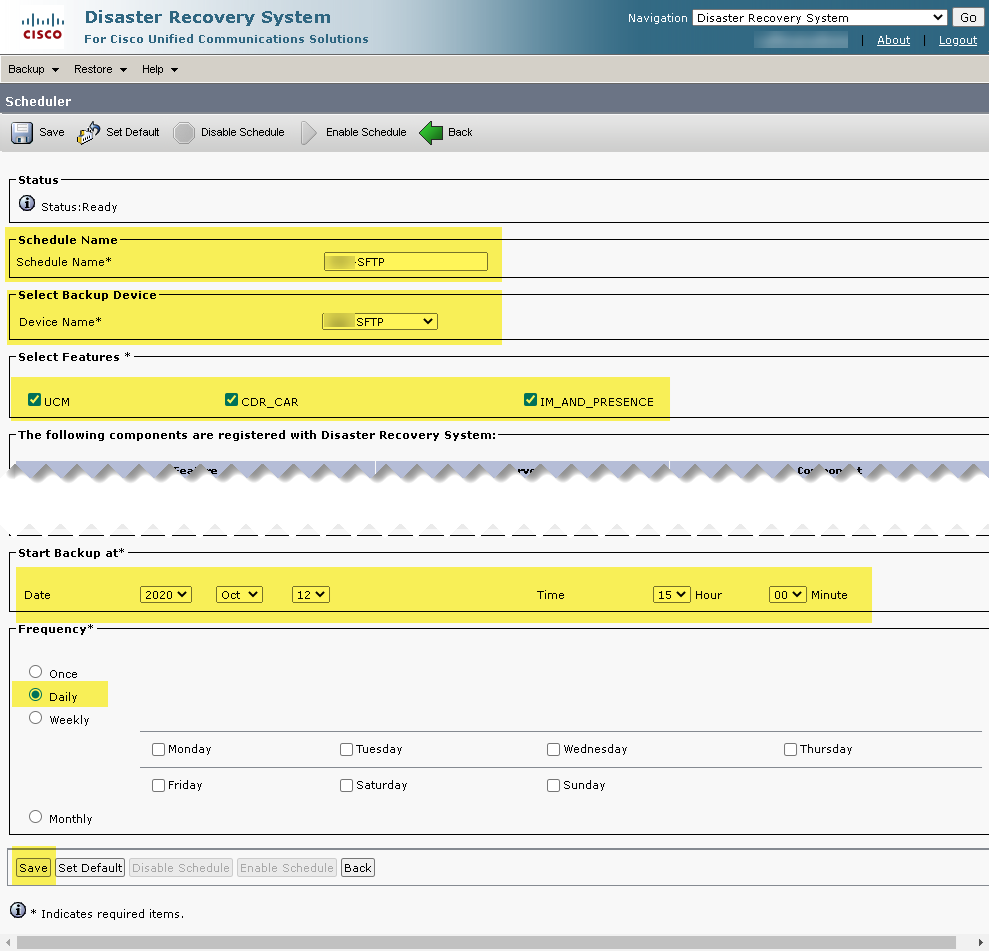Click the bottom Back button
989x951 pixels.
(x=358, y=868)
